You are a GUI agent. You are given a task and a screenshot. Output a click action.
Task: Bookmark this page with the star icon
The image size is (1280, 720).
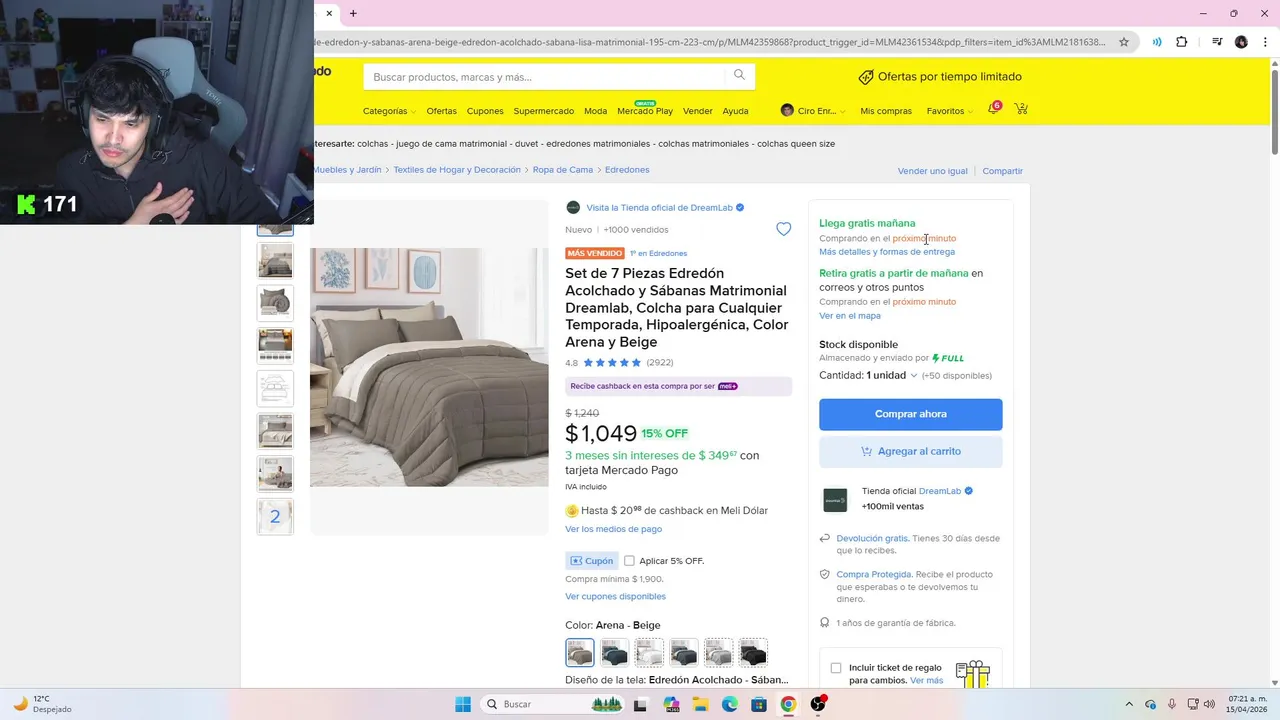1124,42
